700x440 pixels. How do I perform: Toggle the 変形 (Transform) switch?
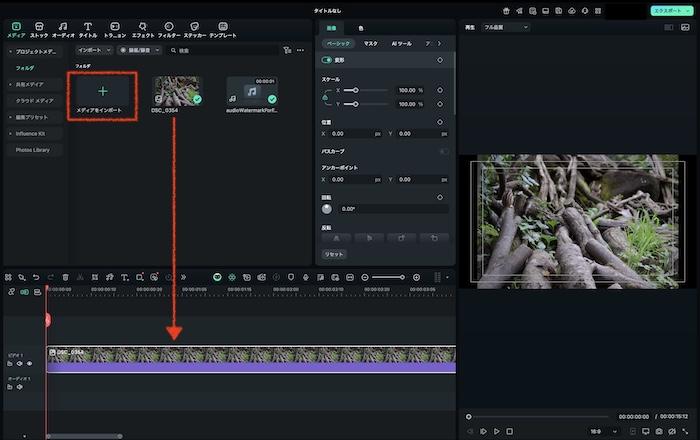click(x=327, y=60)
